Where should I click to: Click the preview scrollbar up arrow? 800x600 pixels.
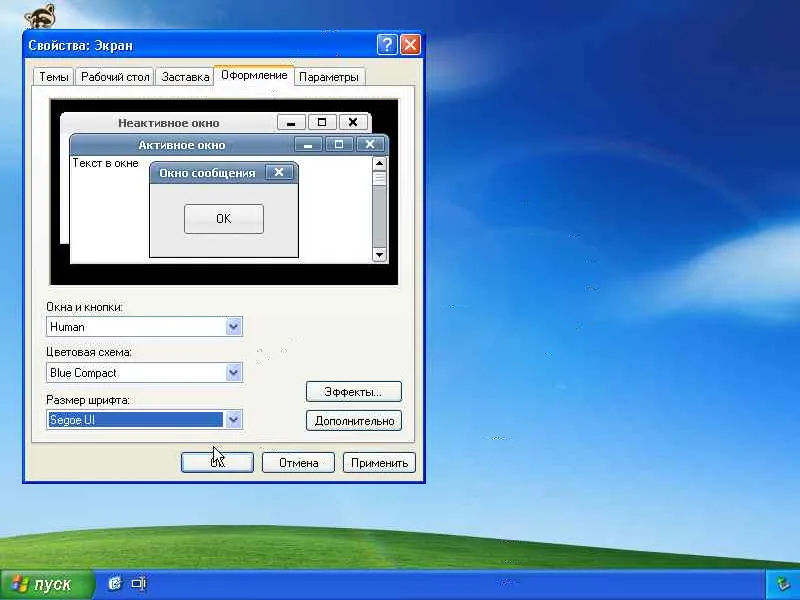pos(379,163)
